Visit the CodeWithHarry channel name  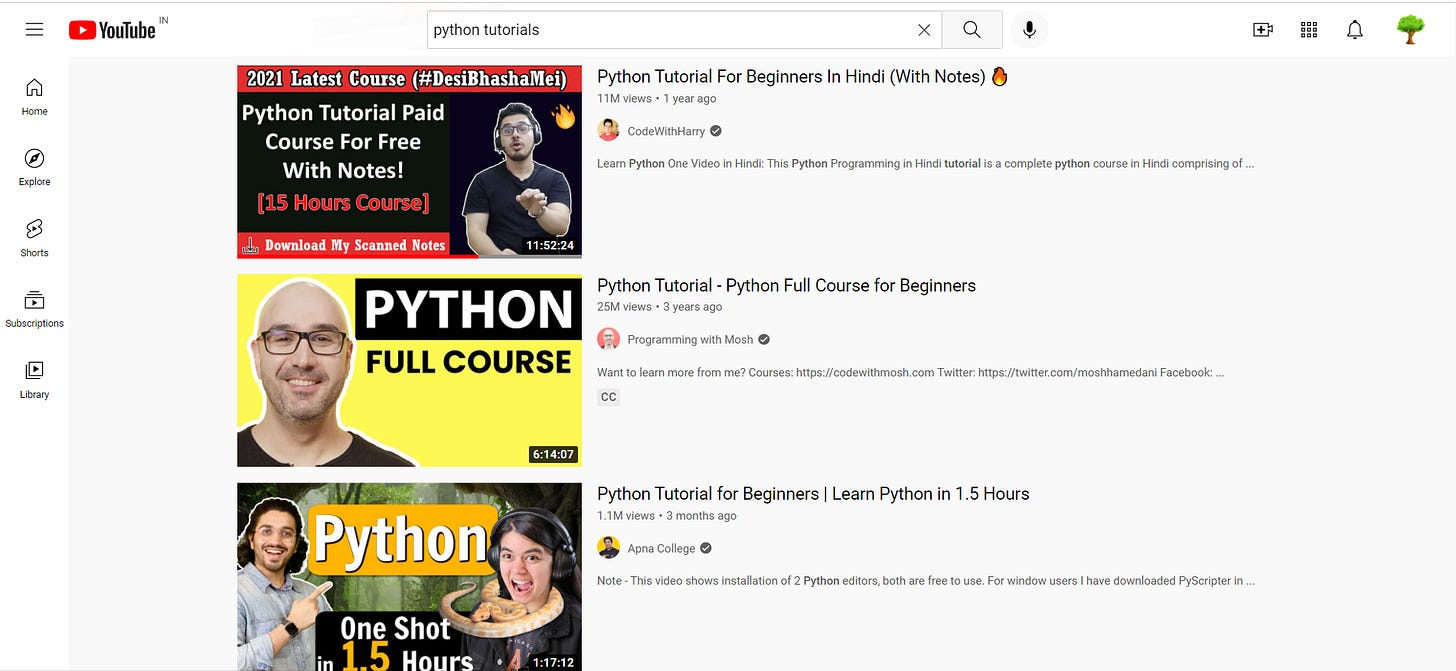click(x=666, y=131)
